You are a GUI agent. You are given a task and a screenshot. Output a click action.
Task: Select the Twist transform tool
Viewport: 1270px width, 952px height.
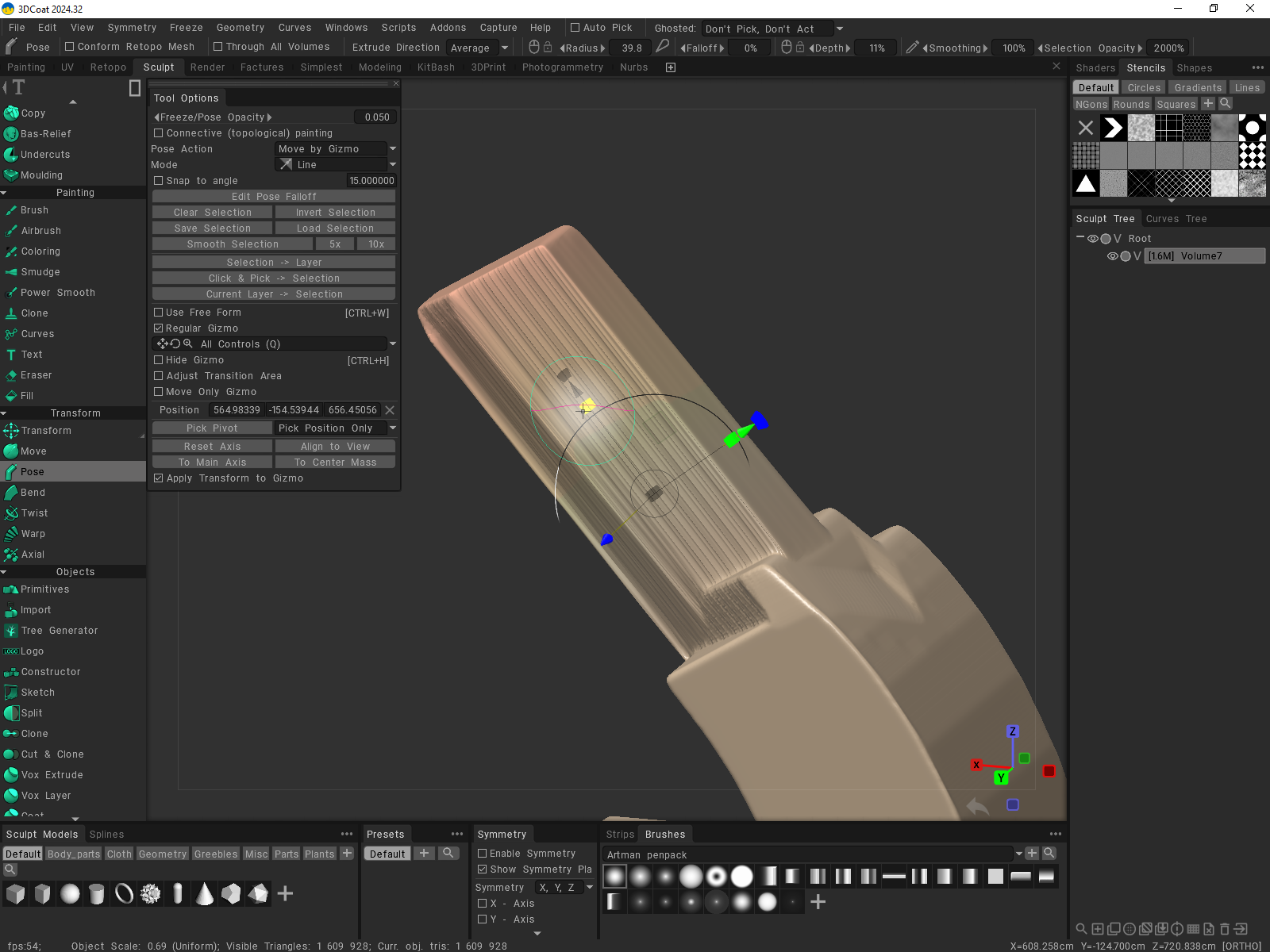tap(34, 513)
